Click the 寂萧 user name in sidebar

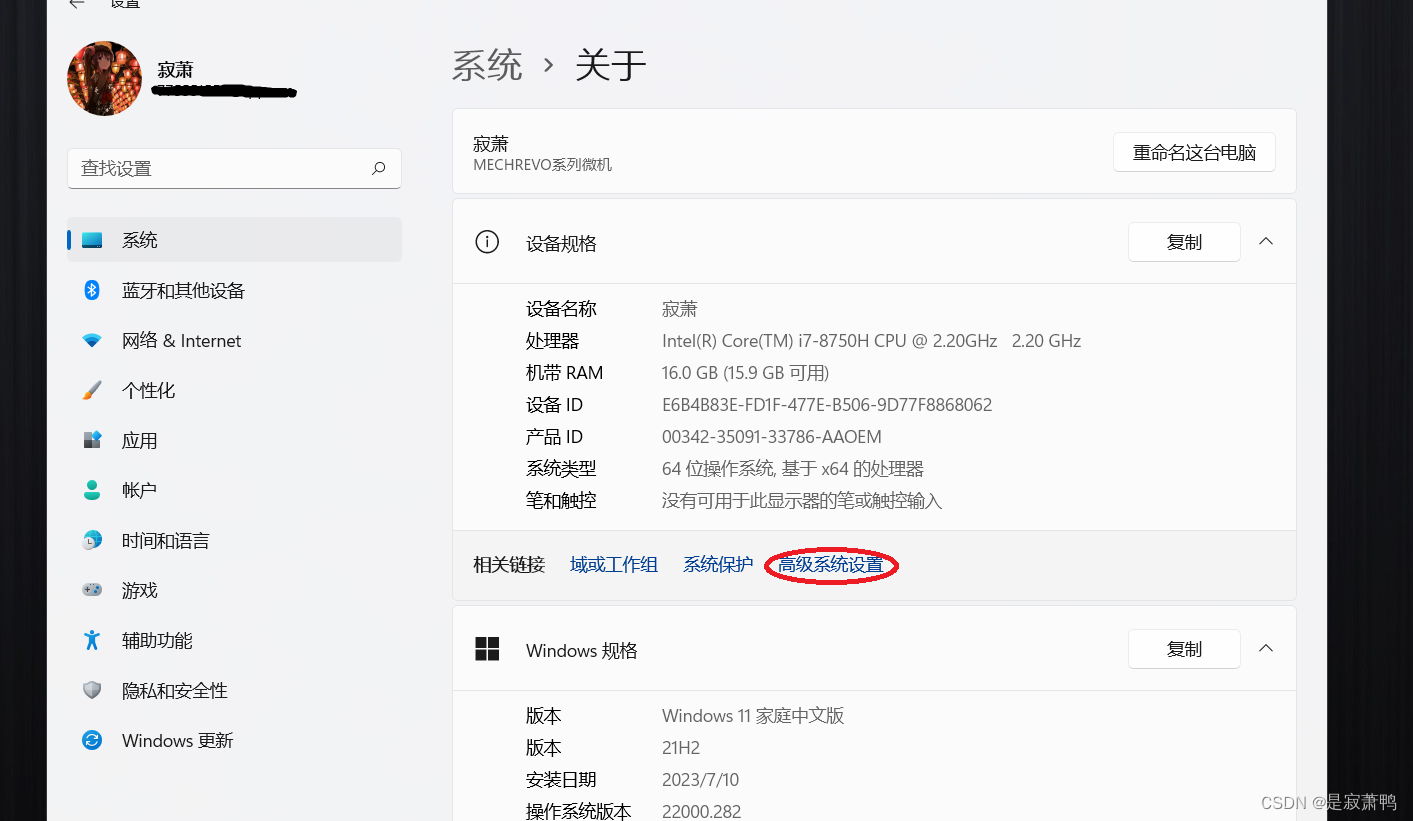point(175,70)
